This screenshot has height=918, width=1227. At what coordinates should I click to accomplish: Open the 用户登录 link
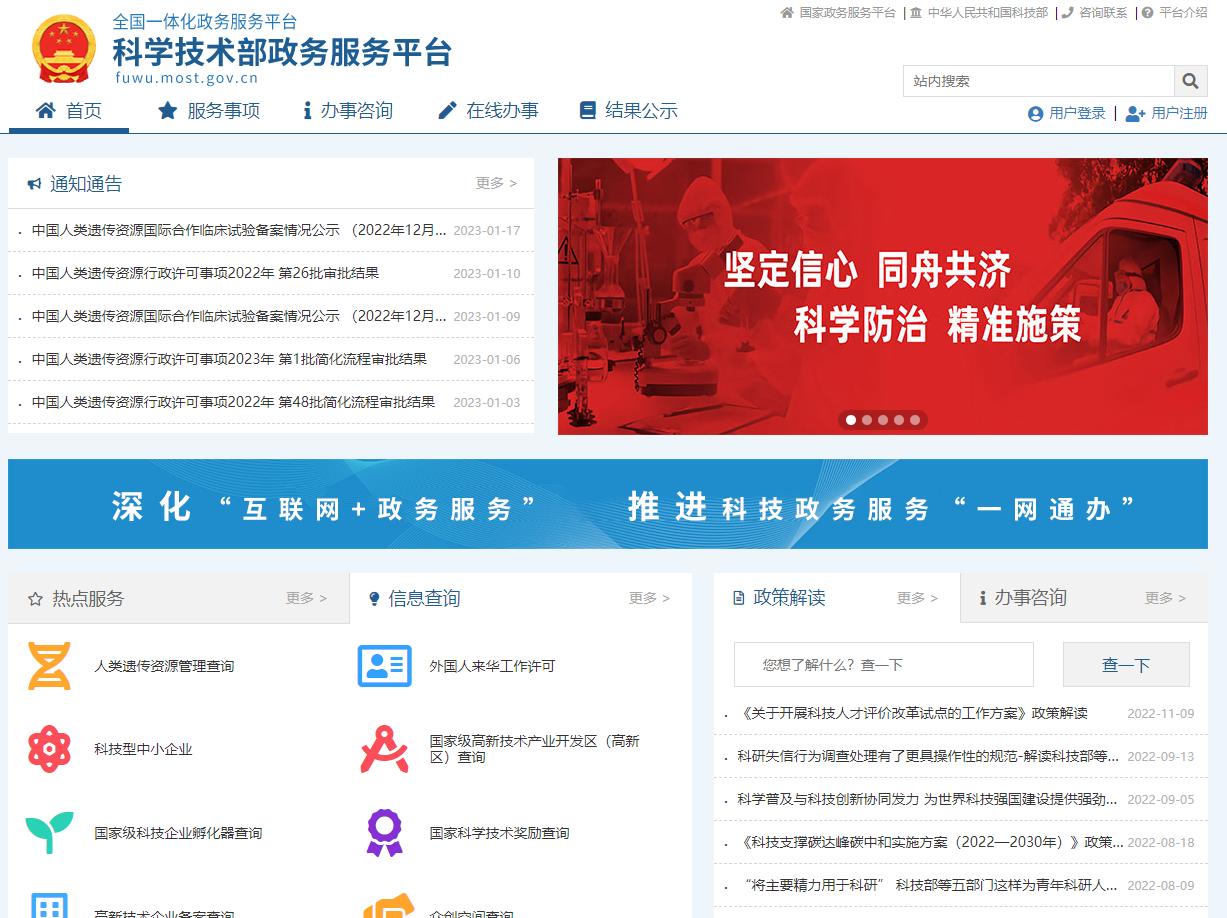click(1067, 113)
